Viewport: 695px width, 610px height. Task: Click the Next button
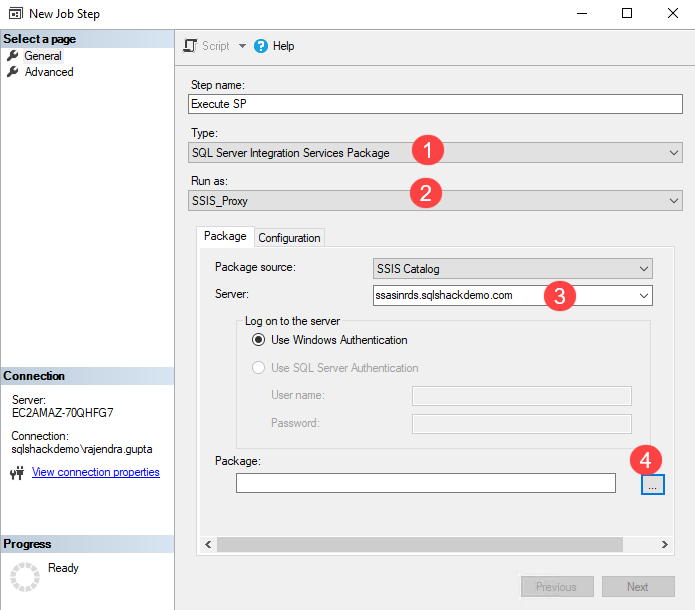point(638,587)
